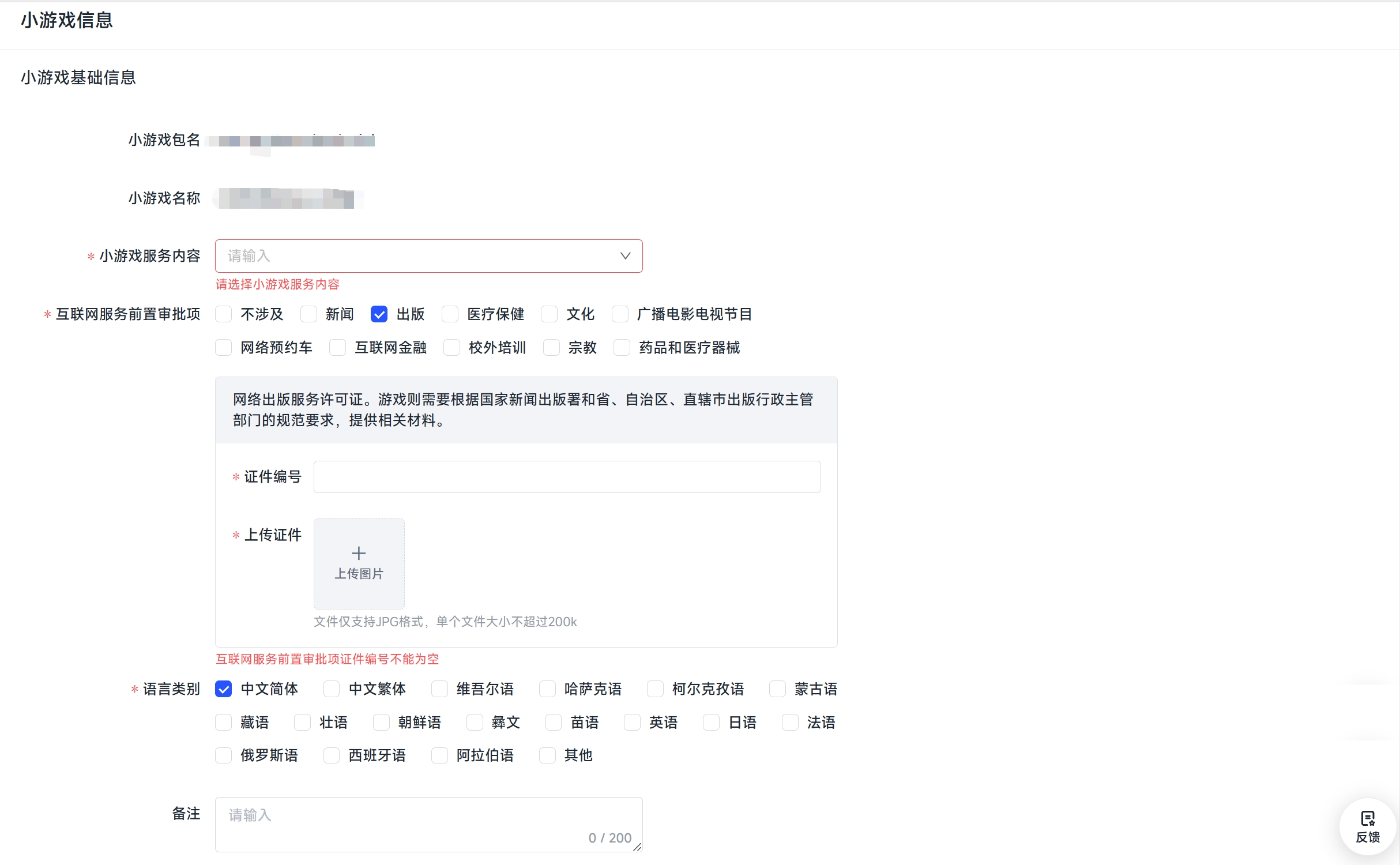
Task: Click the plus icon to upload image
Action: [359, 553]
